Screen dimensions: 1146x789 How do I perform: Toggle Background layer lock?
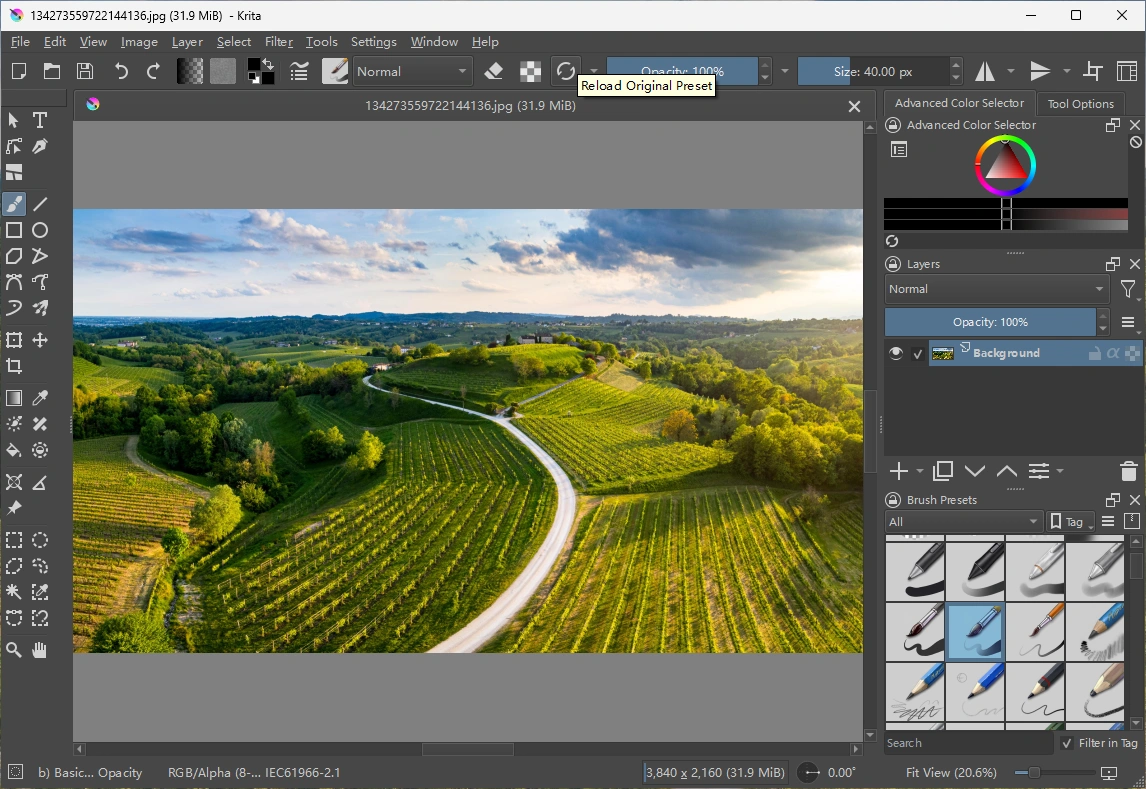(x=1095, y=354)
